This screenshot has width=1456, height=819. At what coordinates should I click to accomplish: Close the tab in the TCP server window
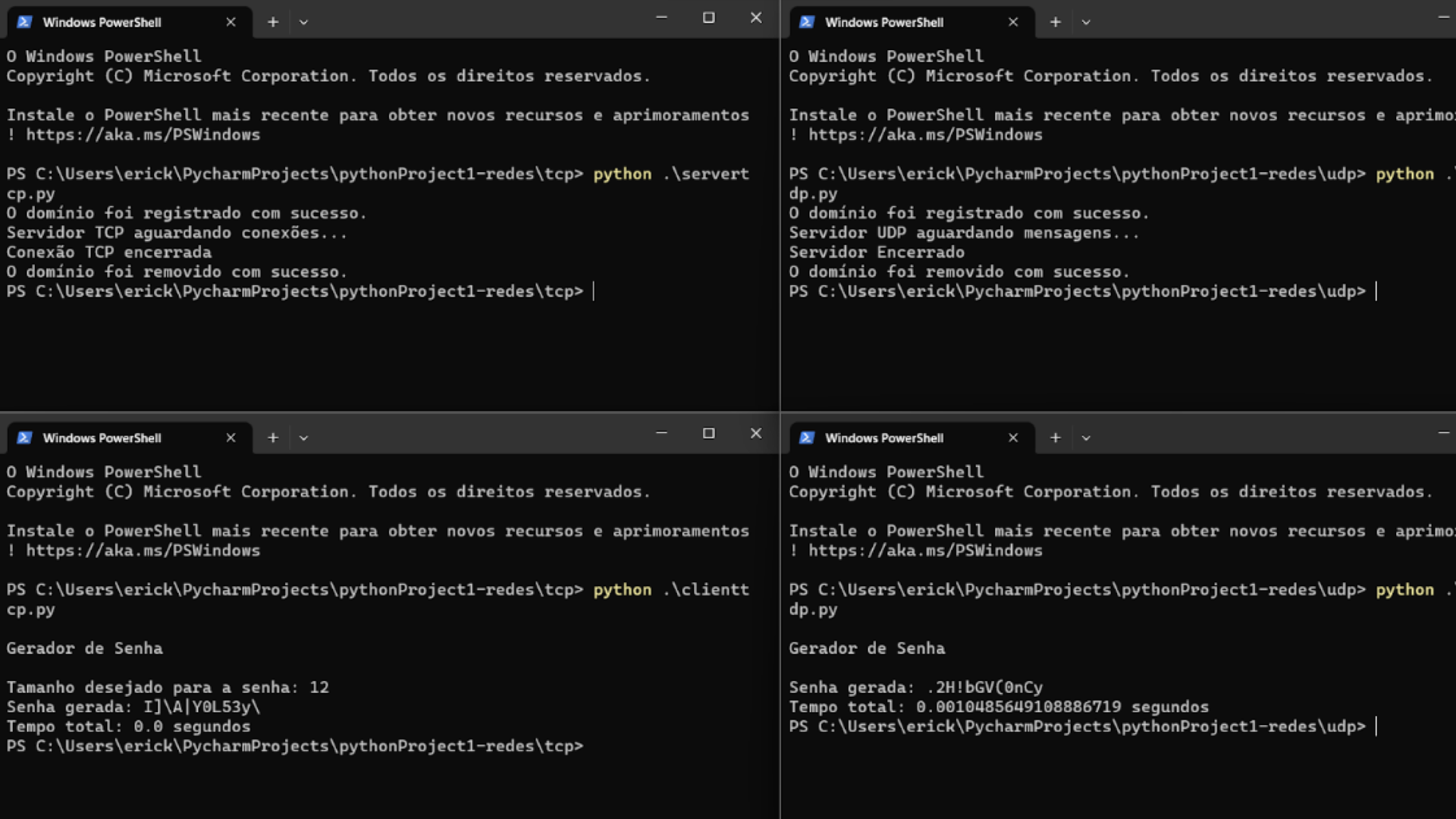[231, 22]
